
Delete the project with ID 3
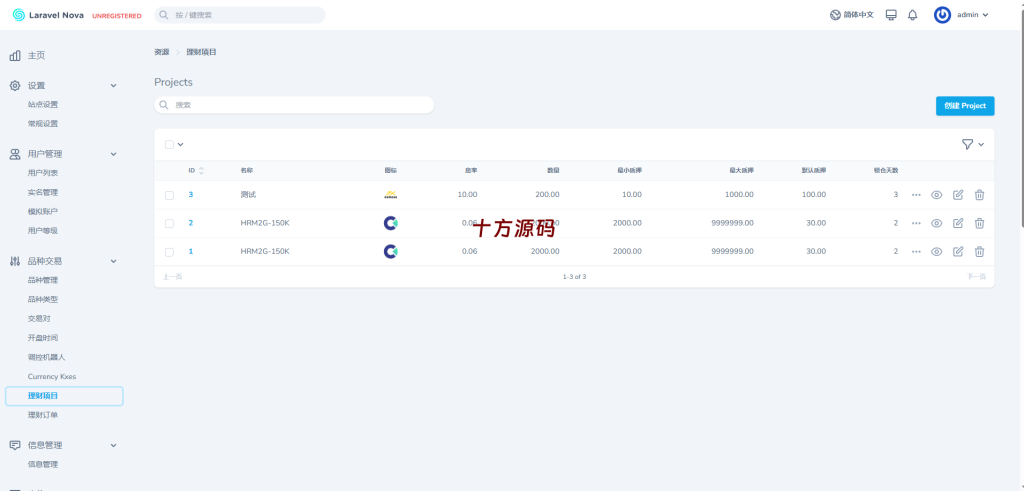(x=980, y=195)
